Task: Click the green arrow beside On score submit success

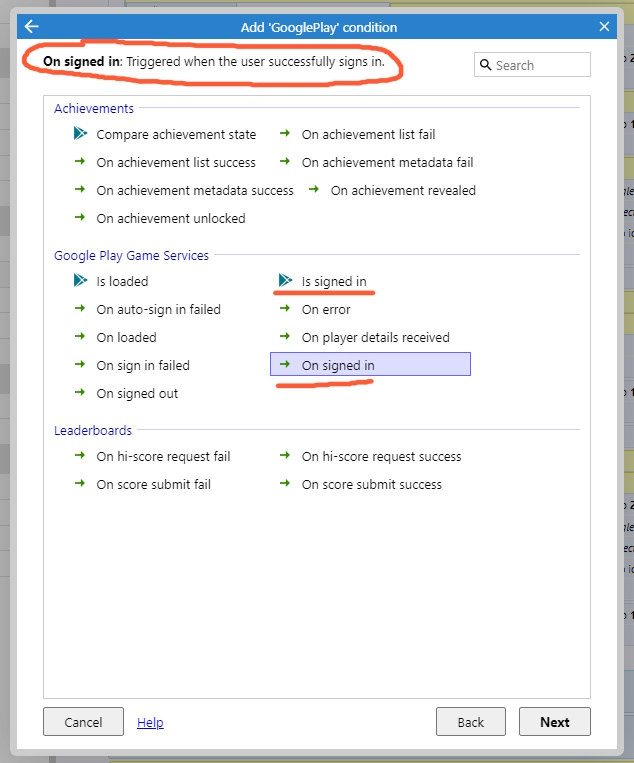Action: (285, 483)
